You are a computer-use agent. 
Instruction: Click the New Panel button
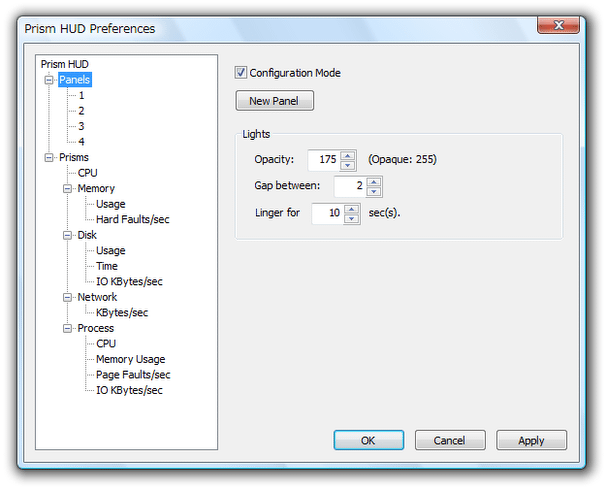tap(274, 101)
